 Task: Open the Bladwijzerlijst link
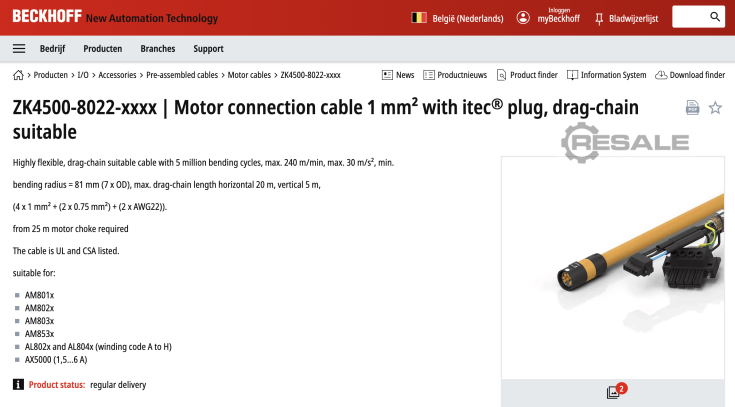click(634, 19)
